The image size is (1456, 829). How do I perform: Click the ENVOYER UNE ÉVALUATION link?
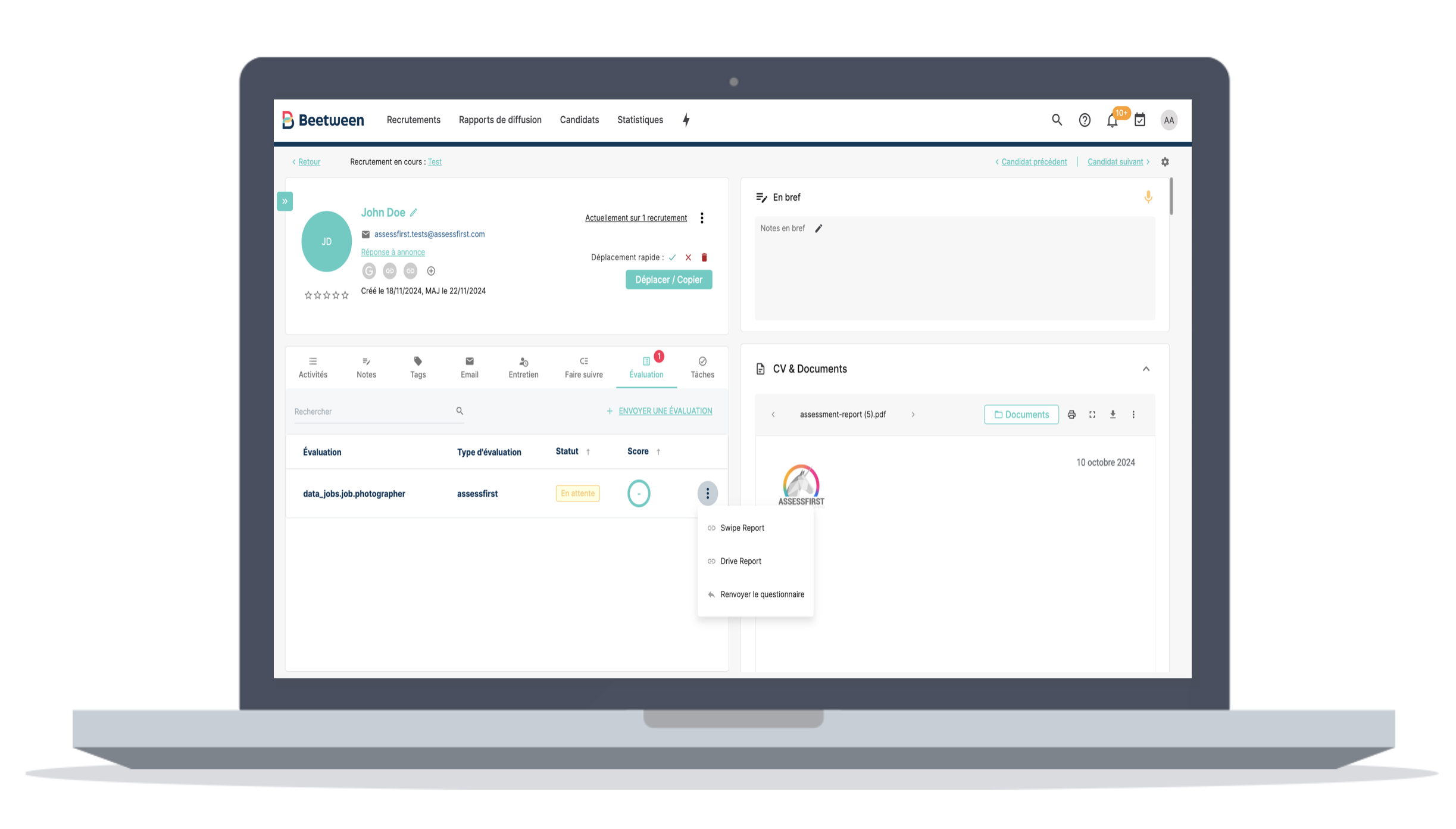click(x=665, y=411)
